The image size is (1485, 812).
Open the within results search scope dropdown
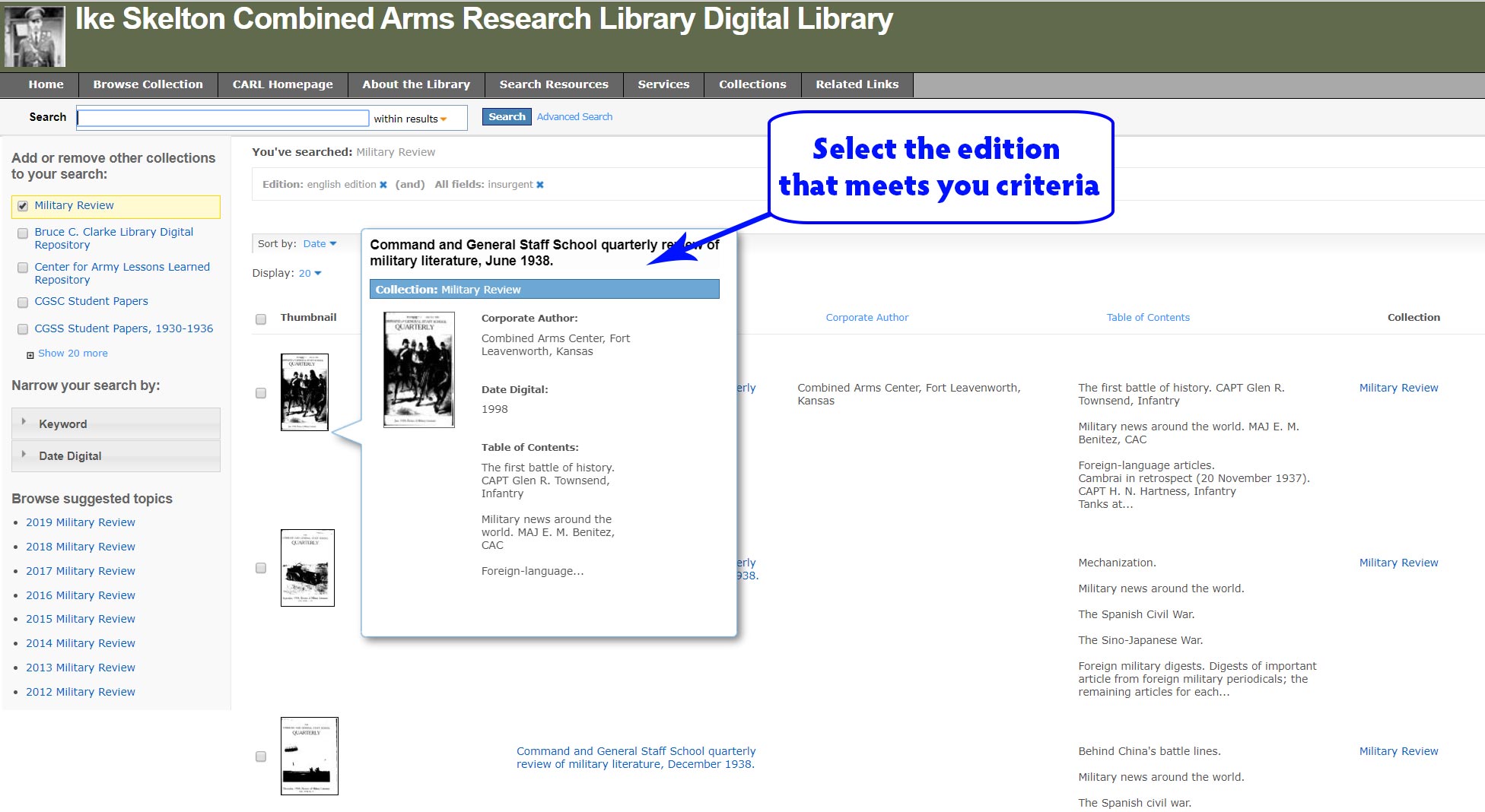coord(410,119)
